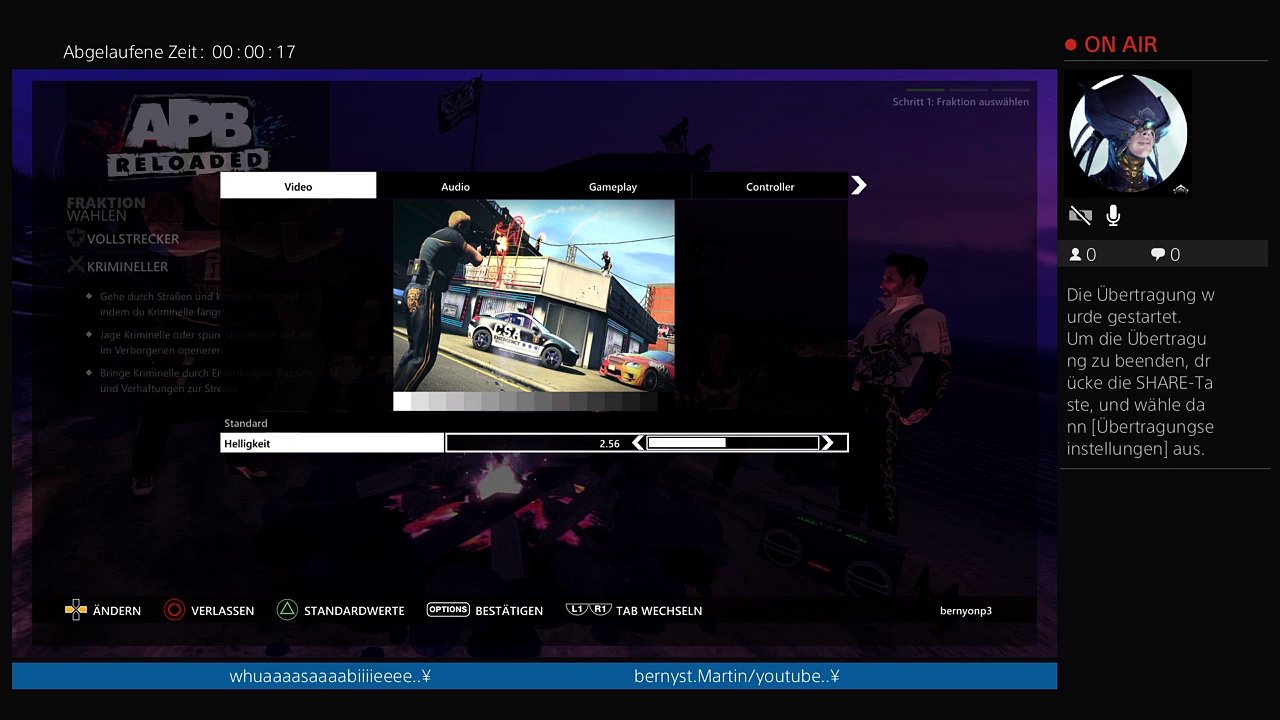Image resolution: width=1280 pixels, height=720 pixels.
Task: Click the L1 R1 tab switch icon
Action: (588, 609)
